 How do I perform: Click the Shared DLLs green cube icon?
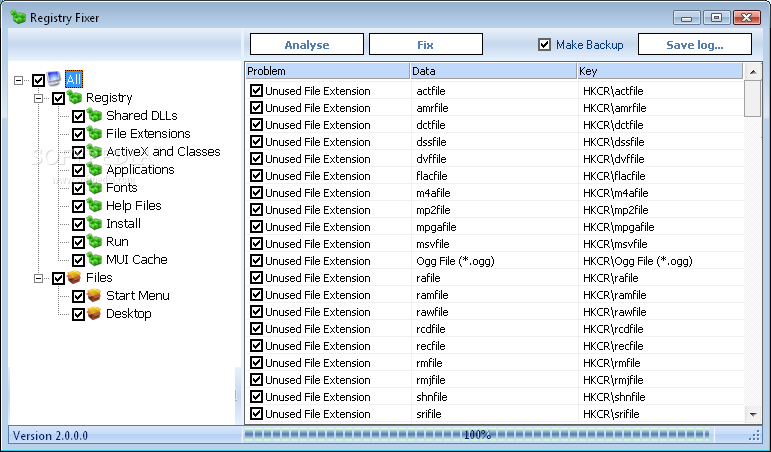tap(94, 115)
